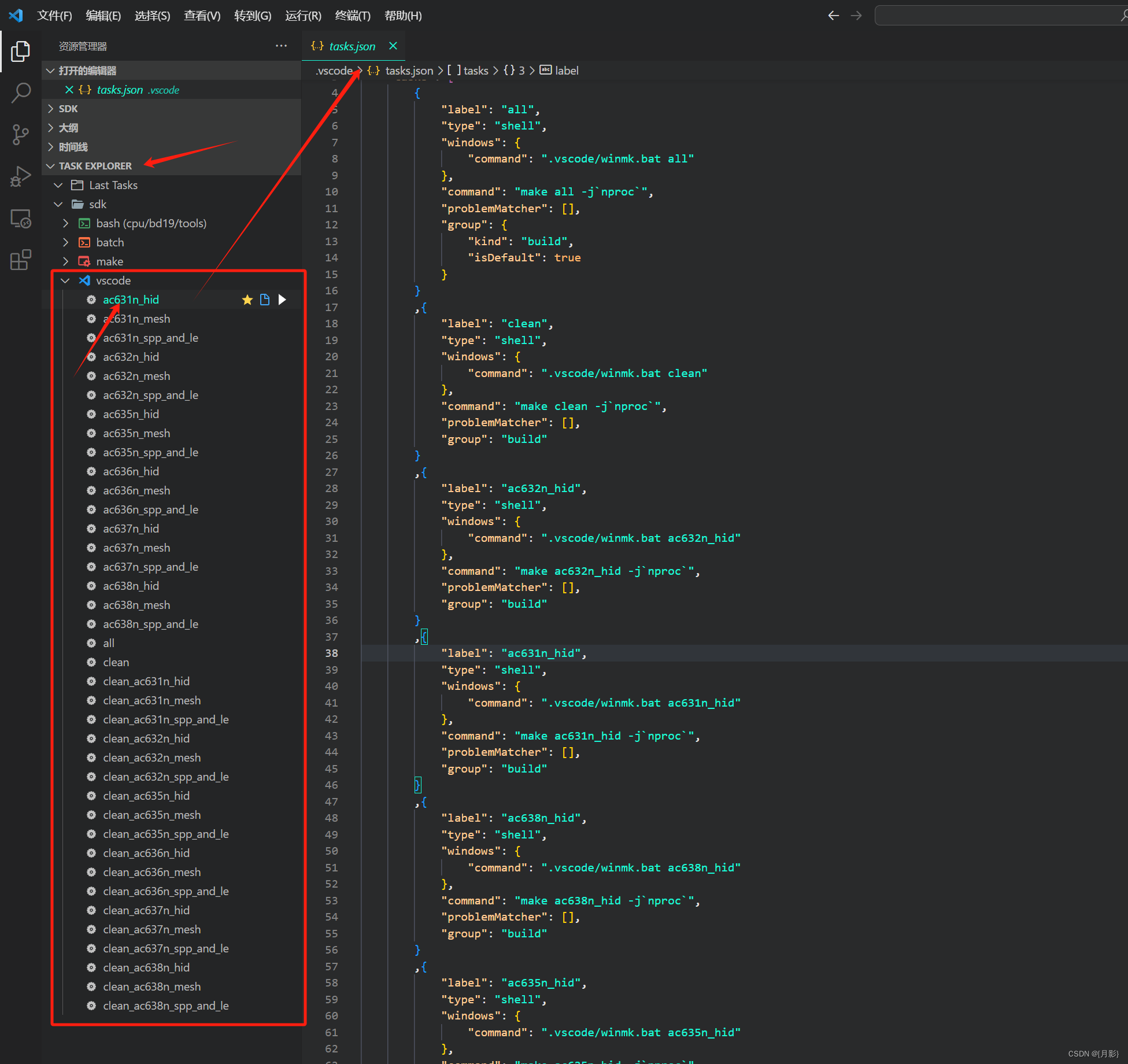1128x1064 pixels.
Task: Click the Last Tasks folder icon
Action: [x=77, y=185]
